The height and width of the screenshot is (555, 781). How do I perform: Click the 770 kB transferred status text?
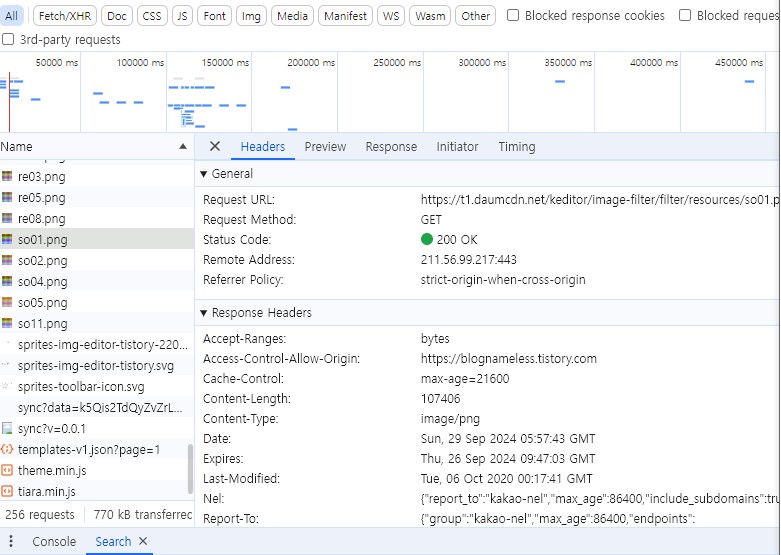pos(143,514)
